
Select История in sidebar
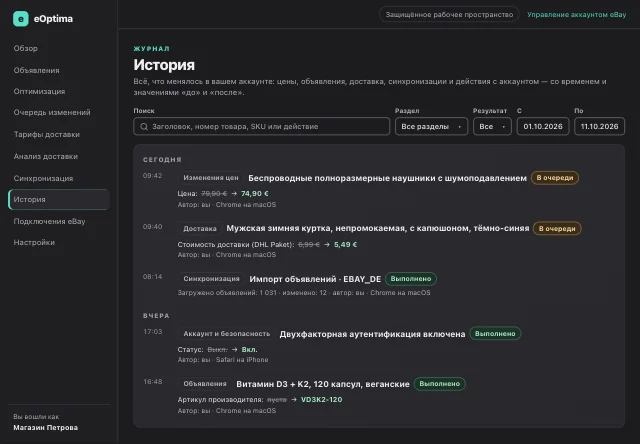pyautogui.click(x=59, y=200)
